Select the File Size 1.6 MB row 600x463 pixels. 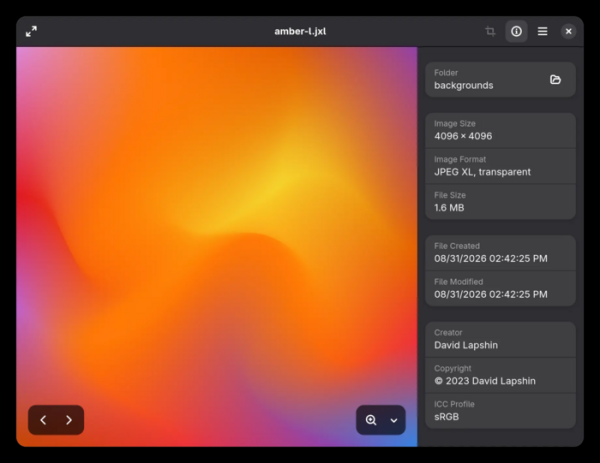(x=501, y=202)
